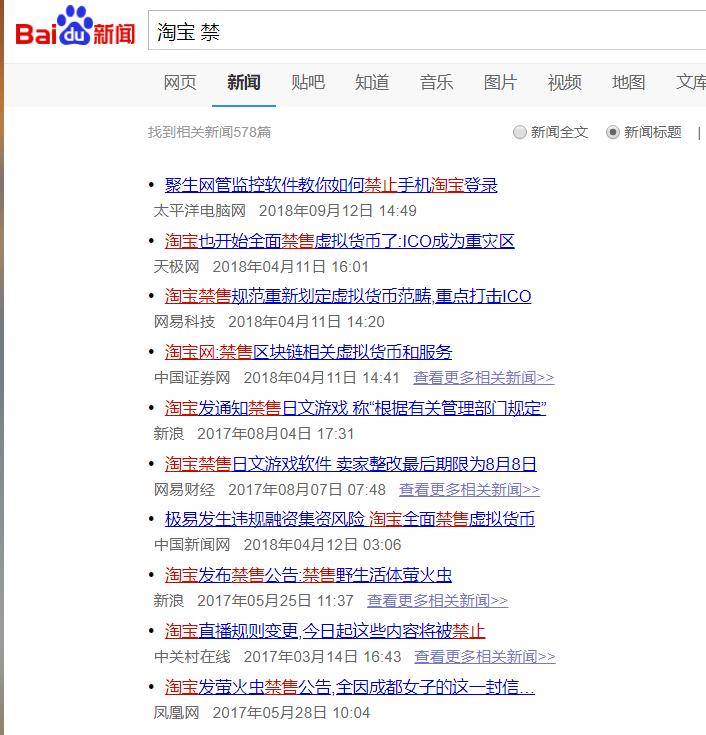Open article 淘宝直播规则变更
This screenshot has width=706, height=735.
325,631
